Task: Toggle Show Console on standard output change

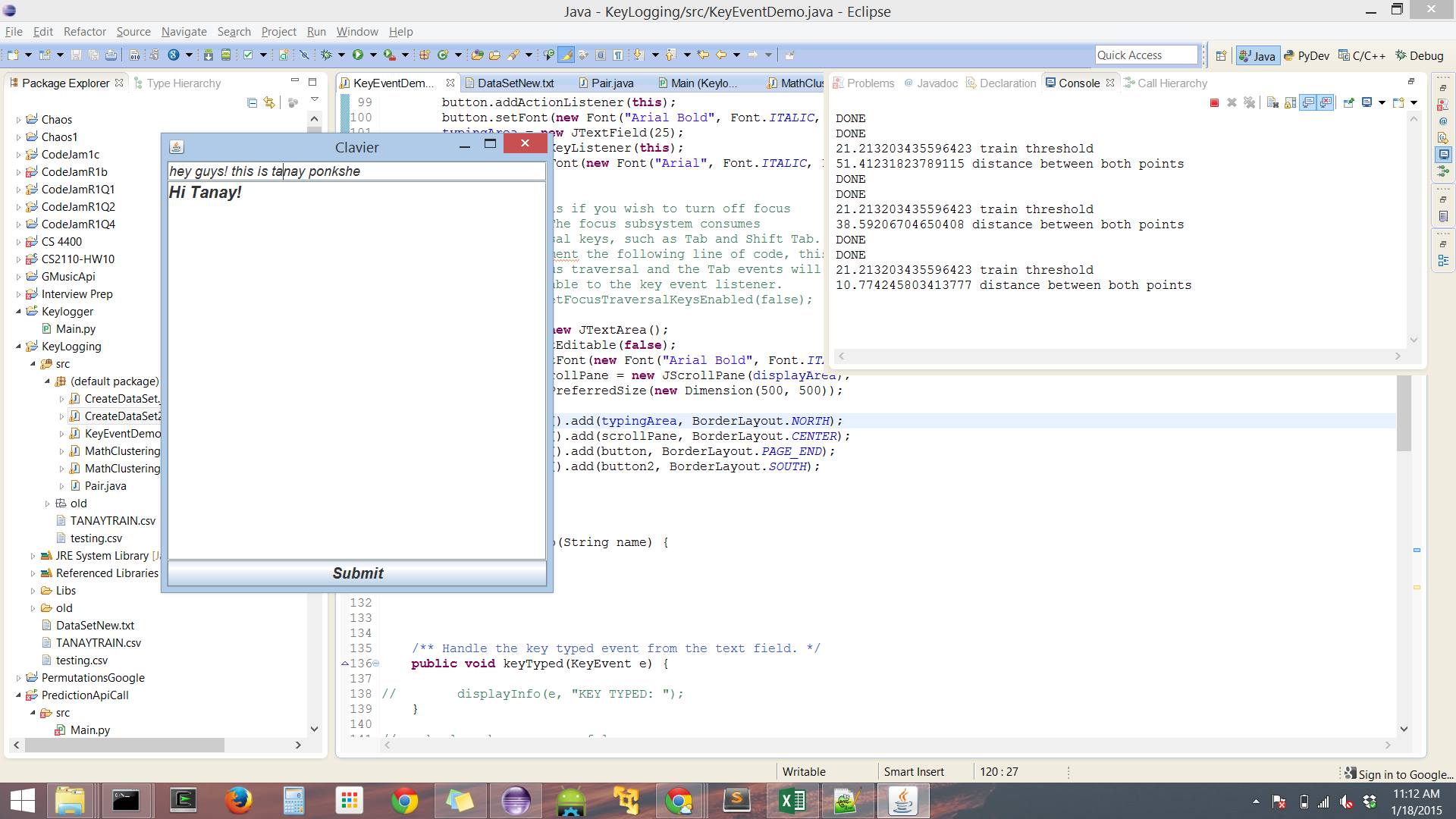Action: 1308,102
